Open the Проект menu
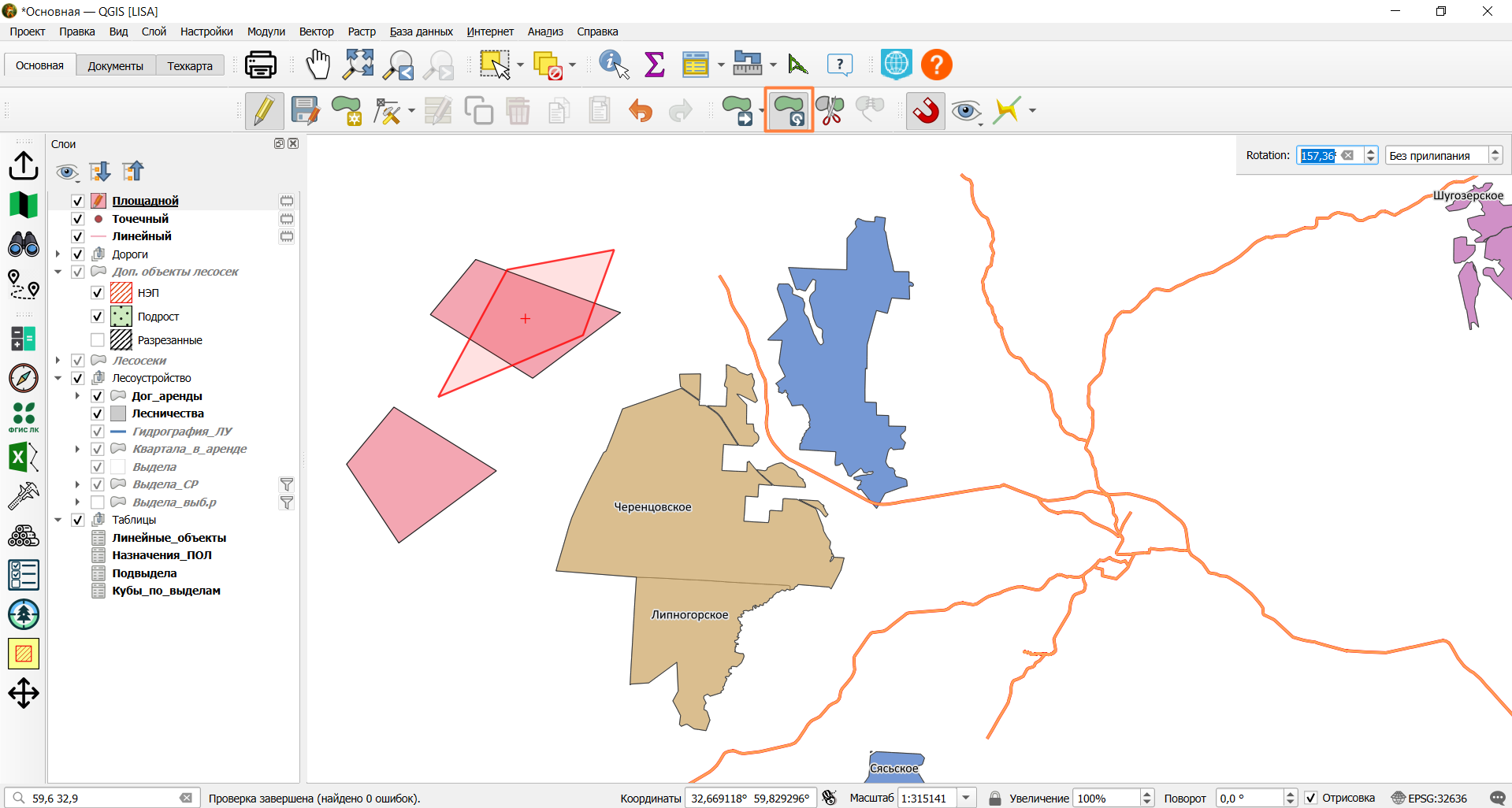 click(28, 32)
